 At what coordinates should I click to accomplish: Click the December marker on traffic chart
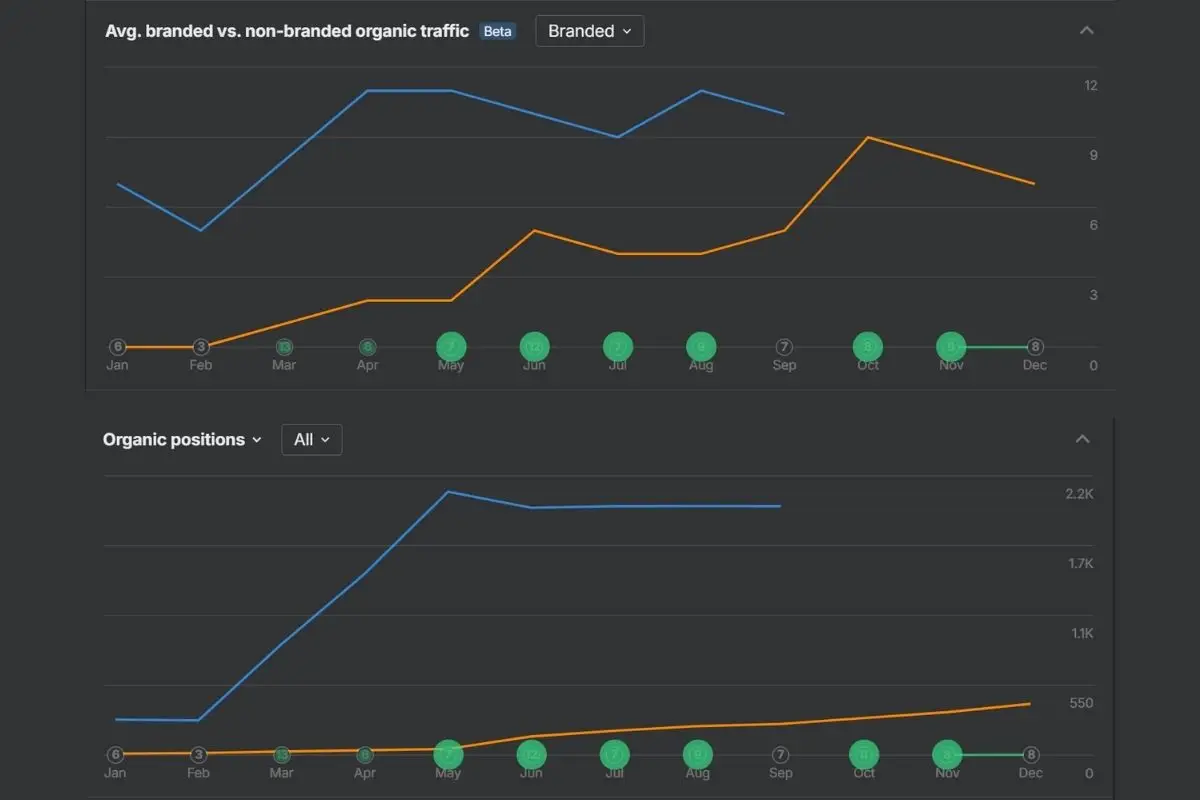tap(1035, 347)
